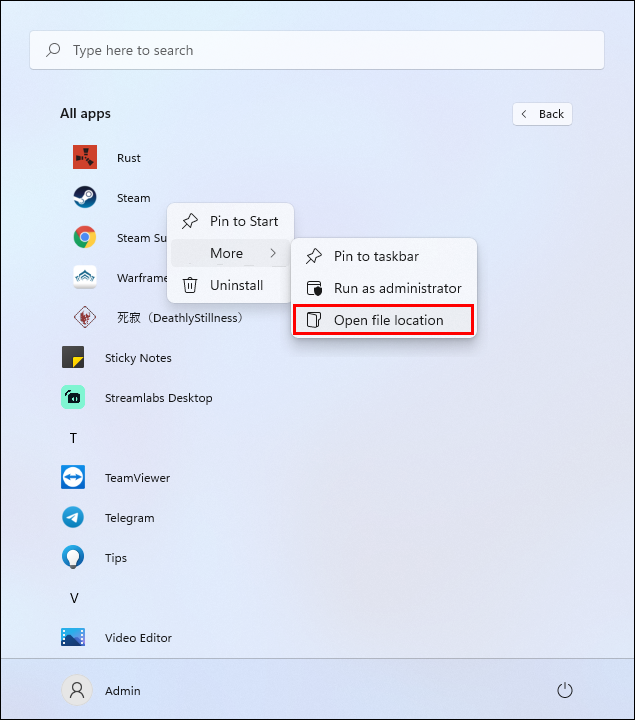Image resolution: width=635 pixels, height=720 pixels.
Task: Select Pin to Start in context menu
Action: (x=230, y=221)
